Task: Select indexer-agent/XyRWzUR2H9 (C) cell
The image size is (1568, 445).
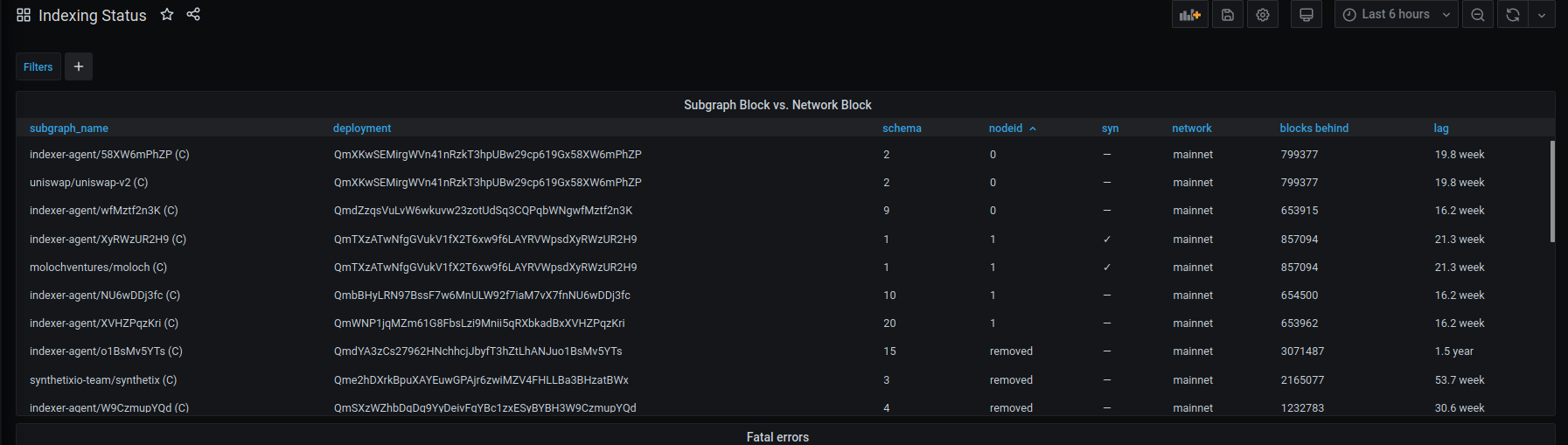Action: pyautogui.click(x=108, y=240)
